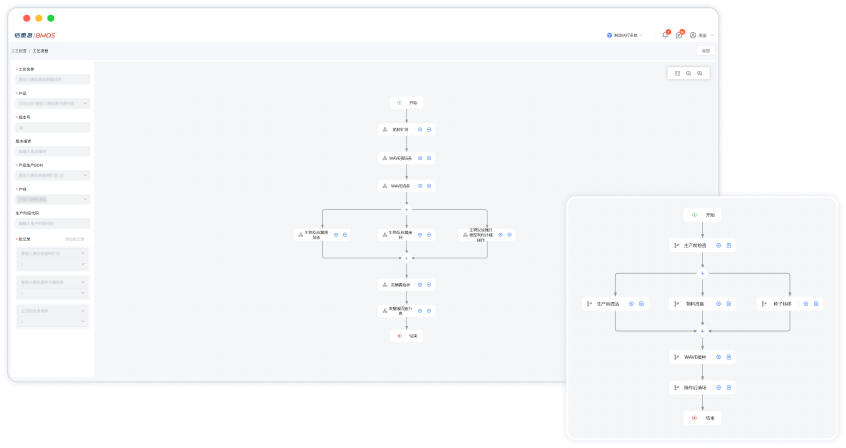Click the plus branch connector below WAVE拣货 node

pos(407,209)
